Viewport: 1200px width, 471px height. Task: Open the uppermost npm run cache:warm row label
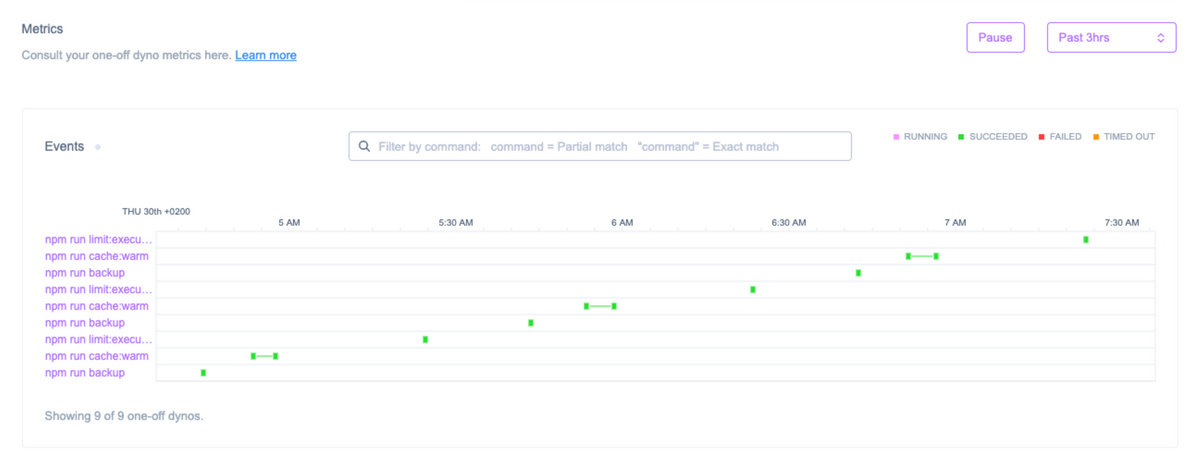[x=97, y=256]
